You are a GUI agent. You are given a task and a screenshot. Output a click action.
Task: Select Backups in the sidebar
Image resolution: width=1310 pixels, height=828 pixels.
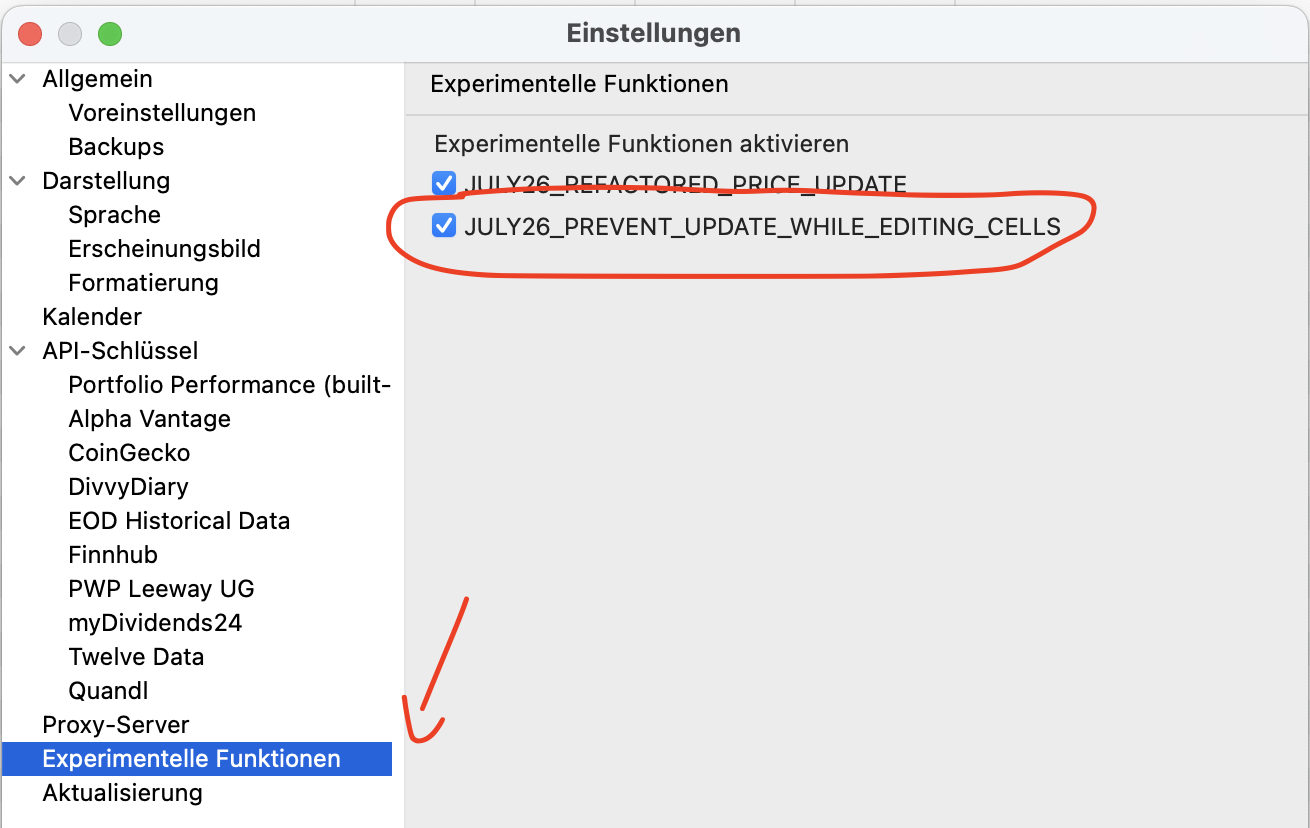click(116, 147)
